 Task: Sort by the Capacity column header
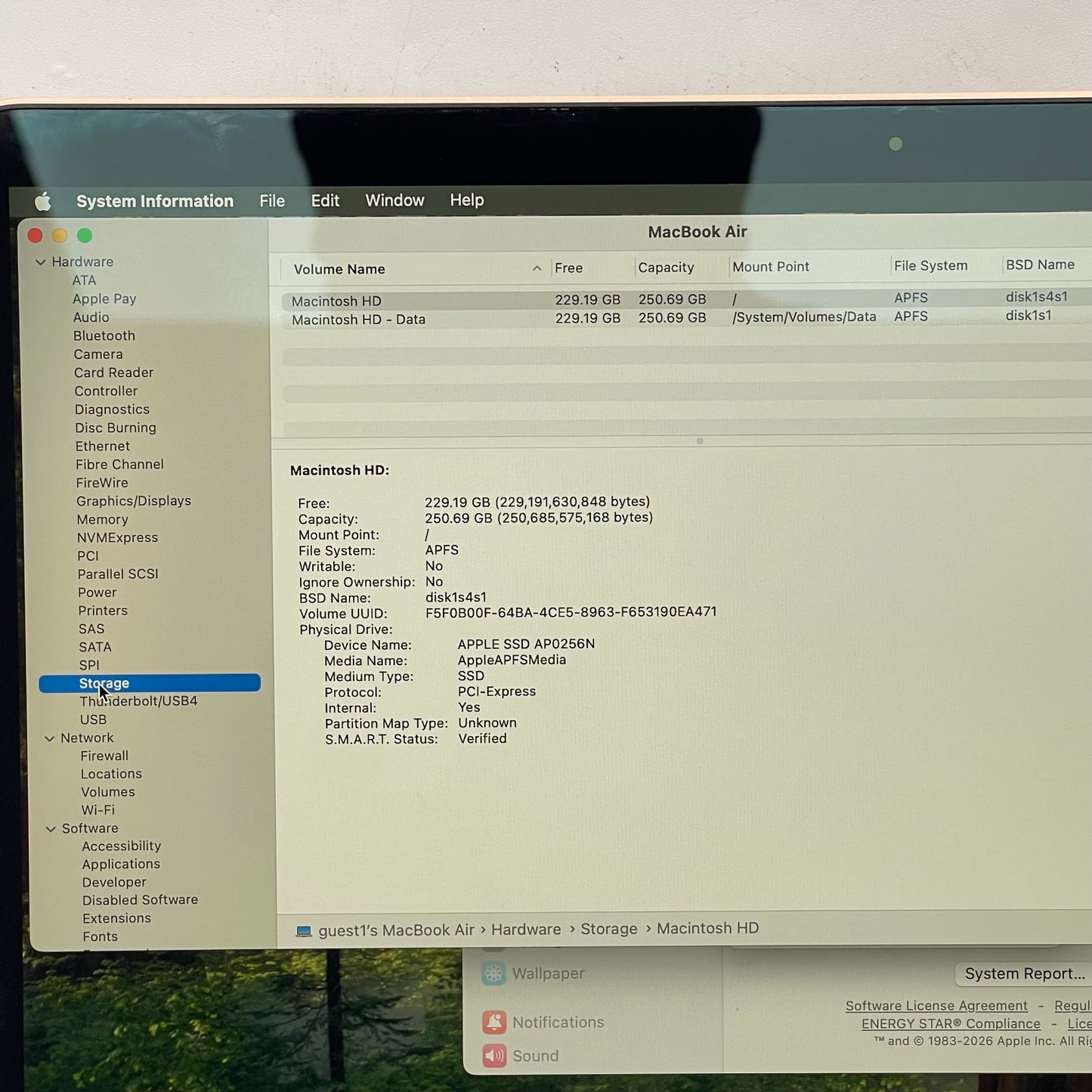click(x=666, y=268)
